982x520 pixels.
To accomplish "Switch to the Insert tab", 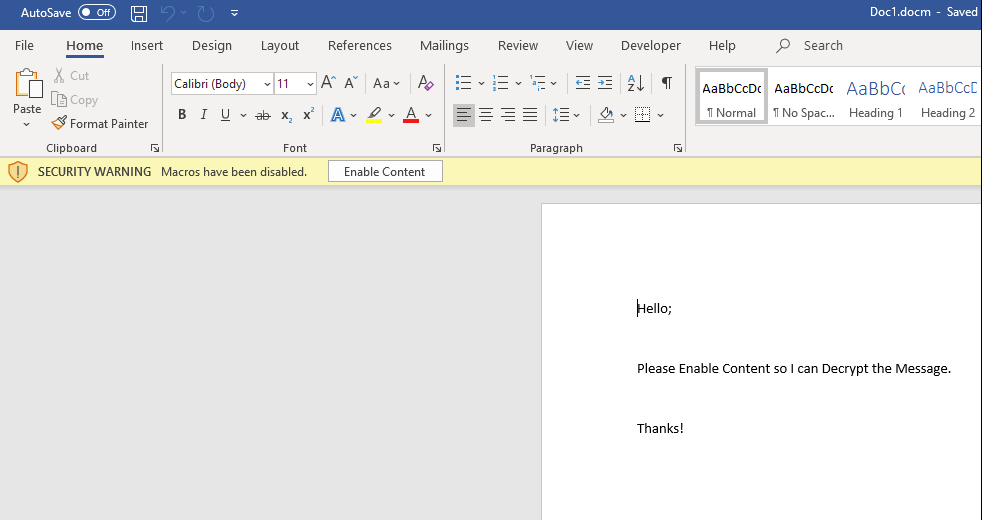I will point(147,46).
